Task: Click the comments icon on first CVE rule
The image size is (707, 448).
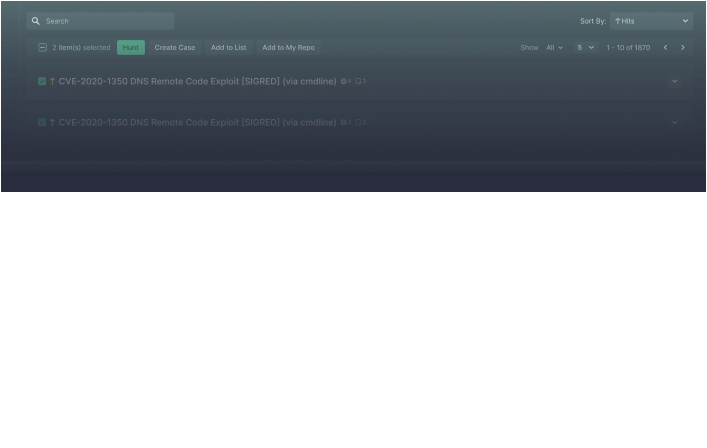Action: click(359, 81)
